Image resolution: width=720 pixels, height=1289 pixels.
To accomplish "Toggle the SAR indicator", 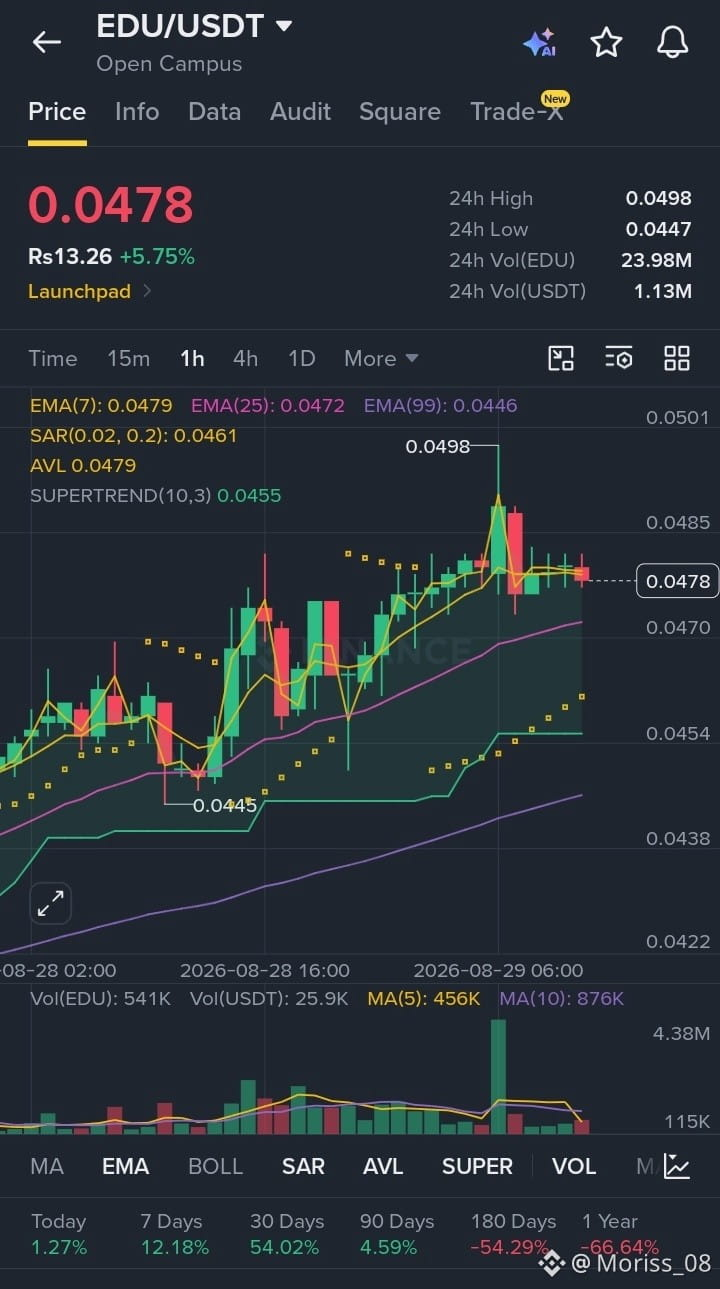I will point(303,1166).
